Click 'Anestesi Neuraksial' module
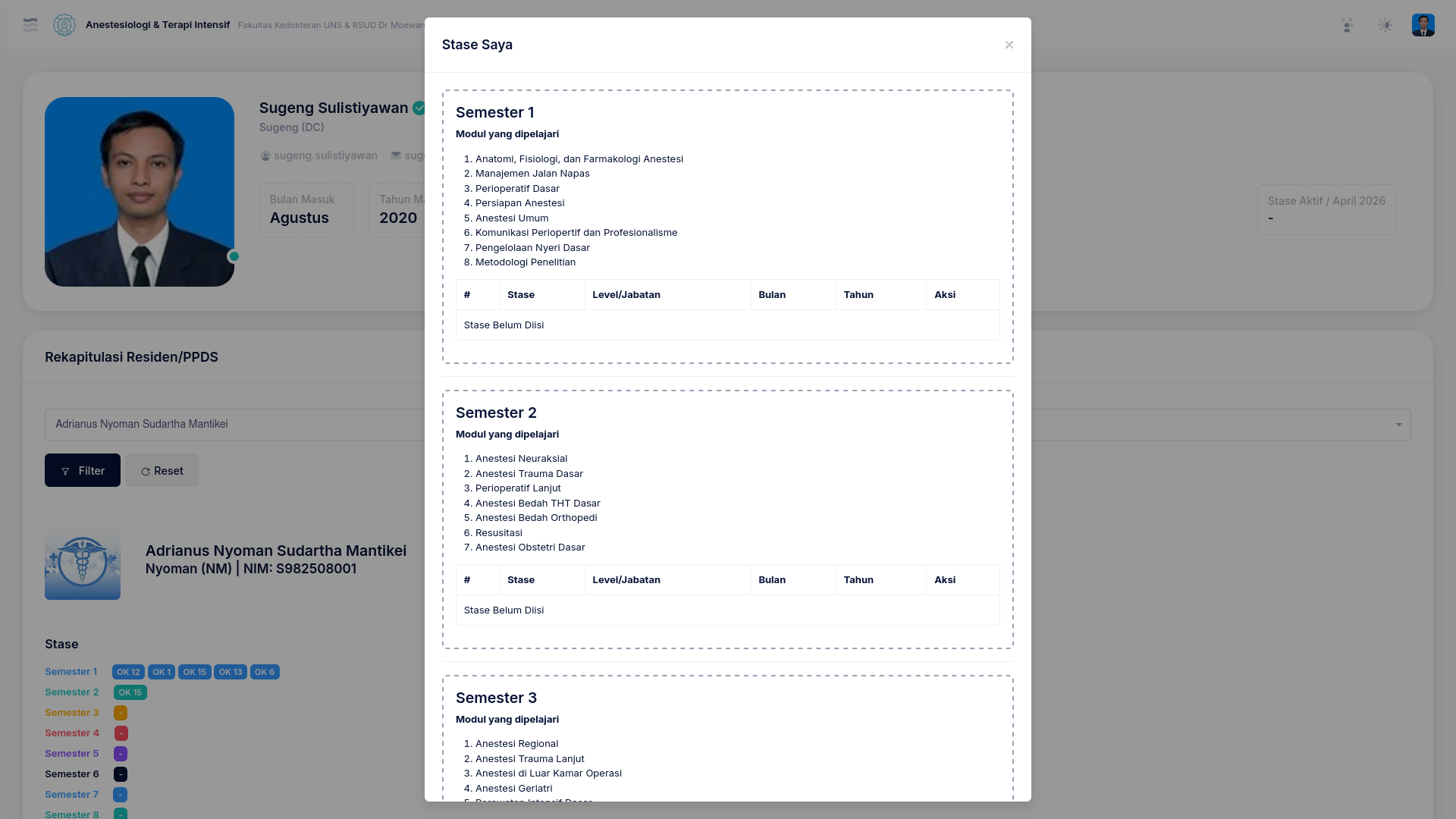Image resolution: width=1456 pixels, height=819 pixels. click(522, 459)
